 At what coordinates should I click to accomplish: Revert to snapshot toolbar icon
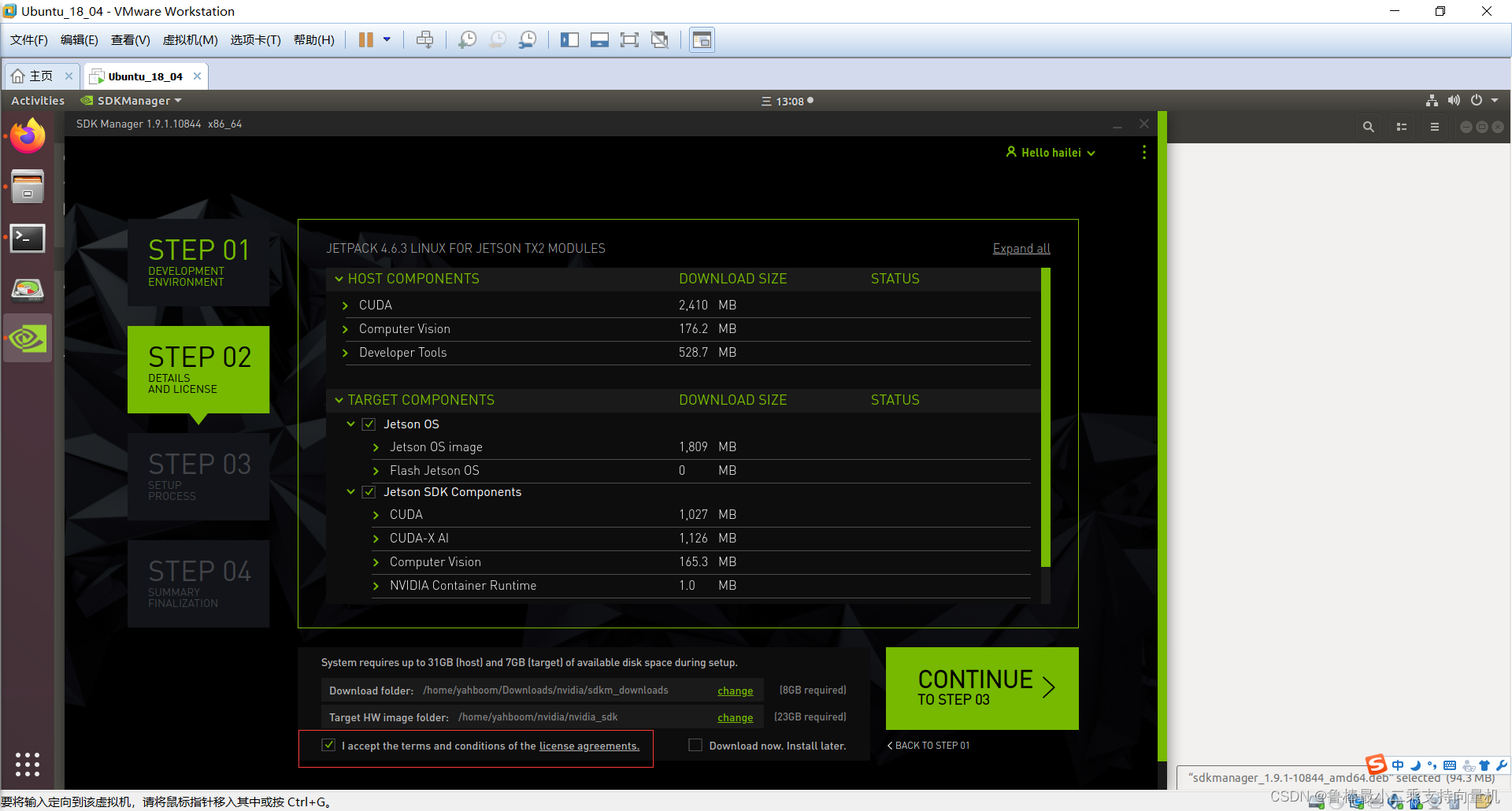[498, 40]
